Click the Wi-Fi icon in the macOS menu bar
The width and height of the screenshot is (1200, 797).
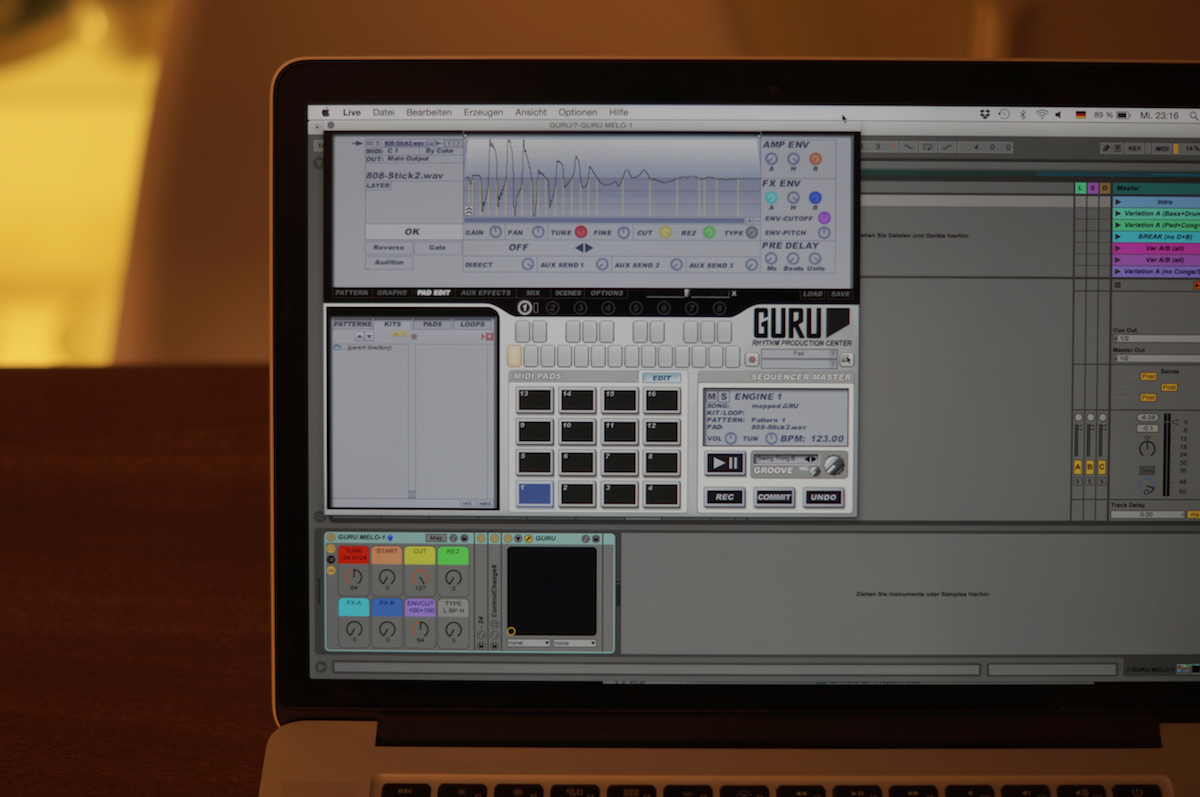tap(1041, 115)
